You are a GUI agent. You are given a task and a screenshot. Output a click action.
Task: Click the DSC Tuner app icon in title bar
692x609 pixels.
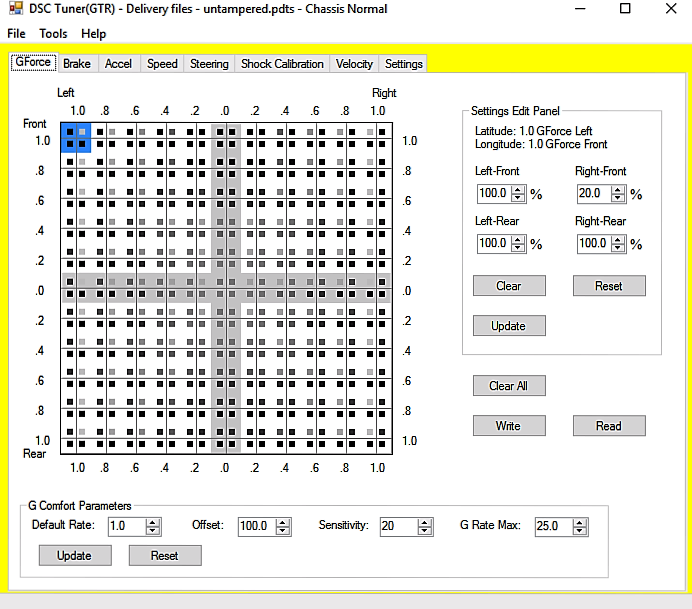[x=16, y=8]
